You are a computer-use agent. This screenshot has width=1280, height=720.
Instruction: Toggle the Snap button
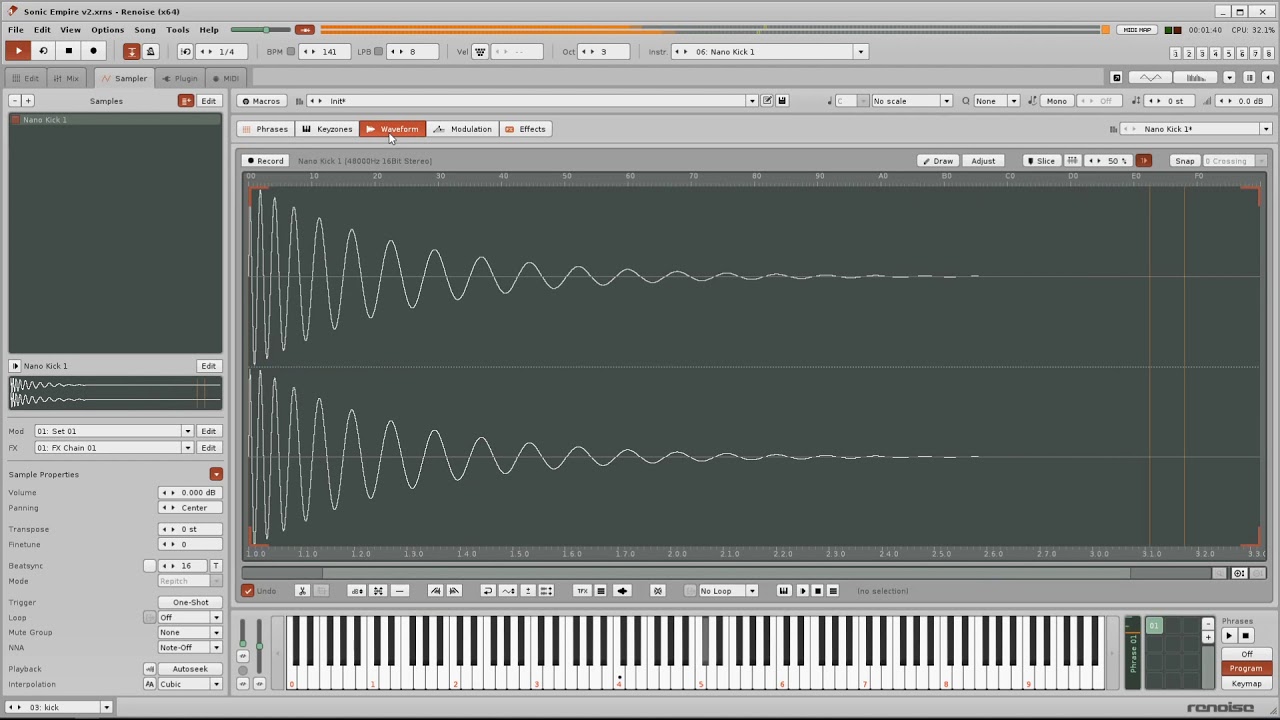(1185, 161)
